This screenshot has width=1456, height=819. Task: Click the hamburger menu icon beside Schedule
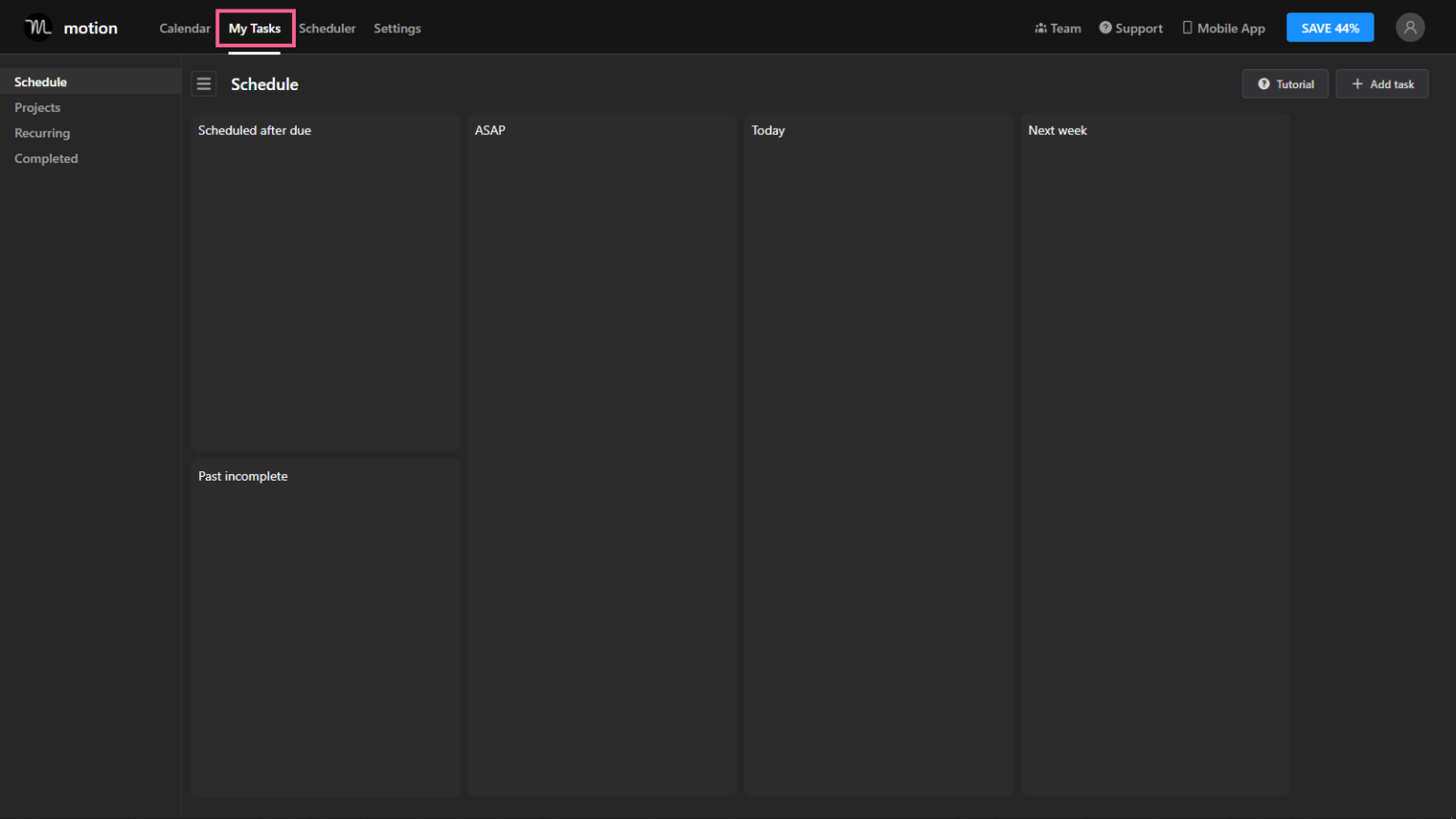(204, 83)
